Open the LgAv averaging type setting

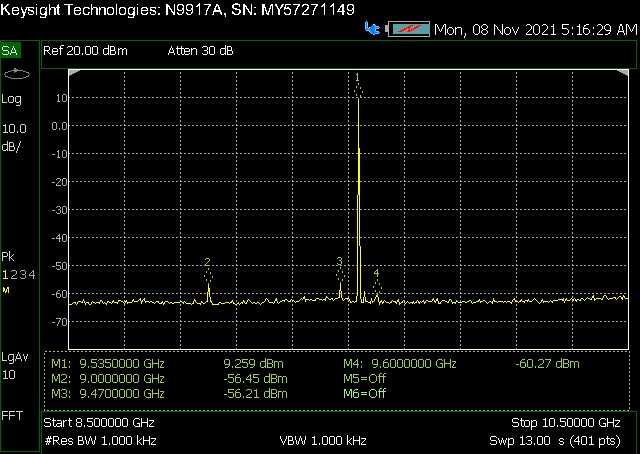[x=14, y=357]
